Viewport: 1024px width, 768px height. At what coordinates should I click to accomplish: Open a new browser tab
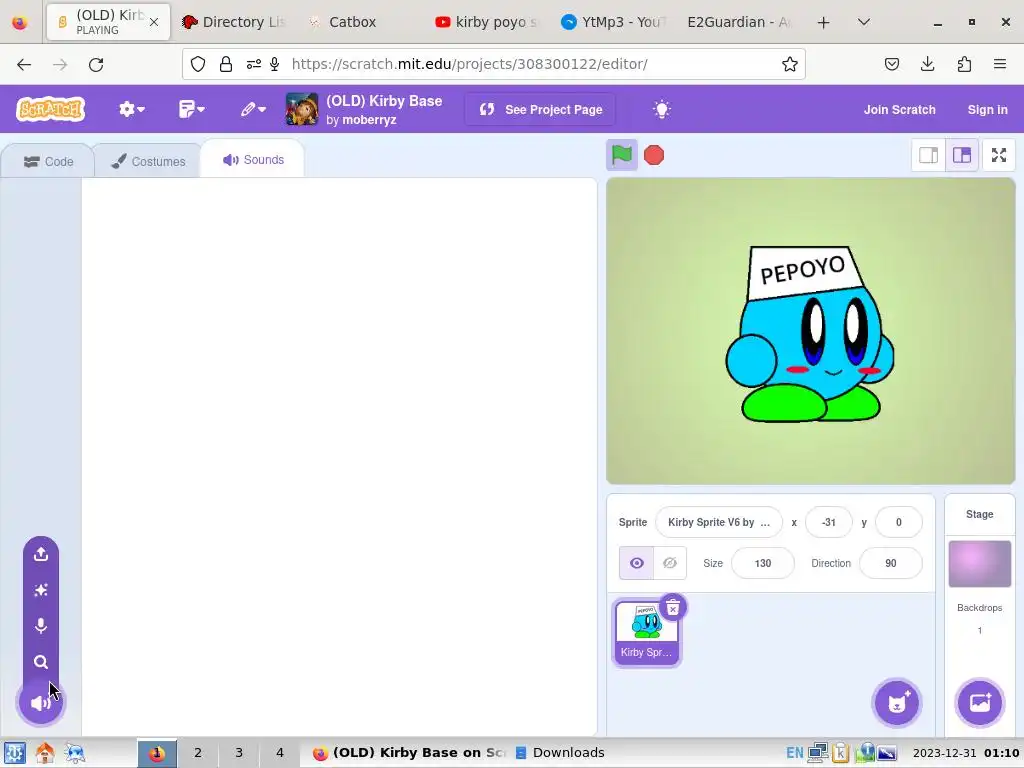point(824,23)
